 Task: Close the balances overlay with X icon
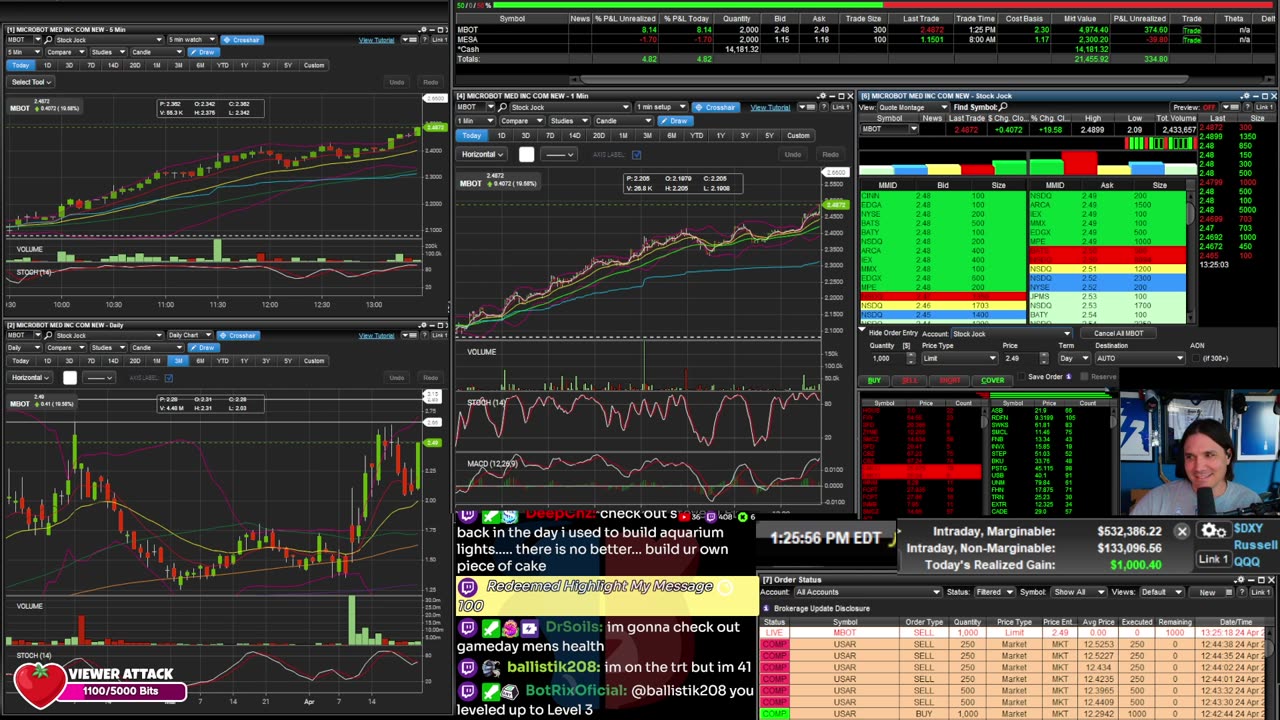tap(1182, 532)
